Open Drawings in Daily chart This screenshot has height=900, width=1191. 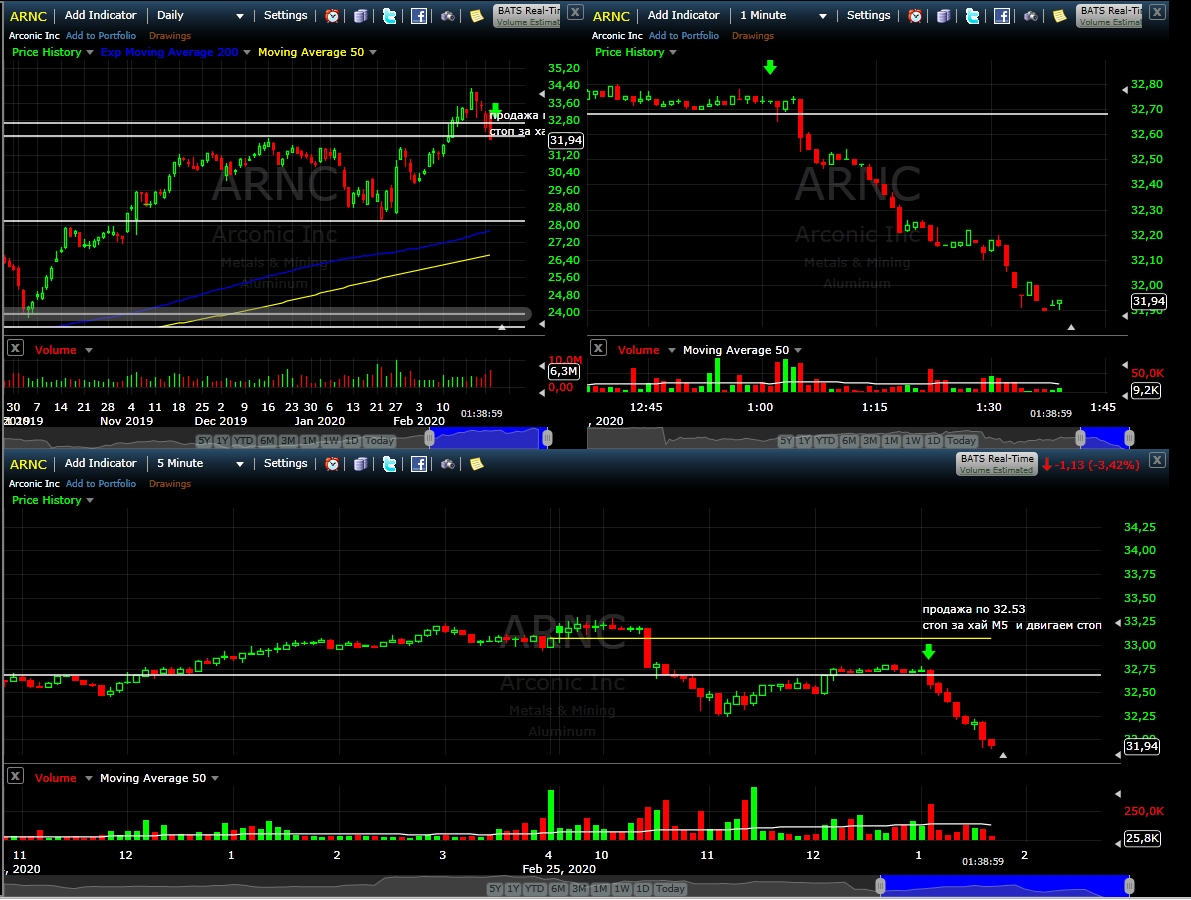(x=169, y=36)
